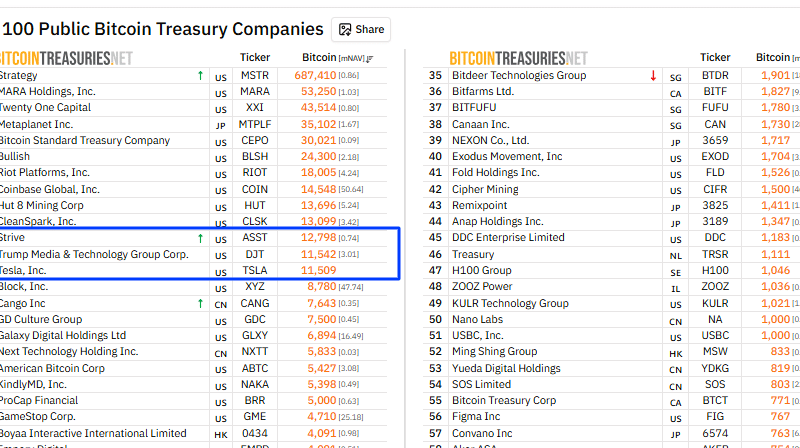Click ticker EXOD
Viewport: 800px width, 448px height.
point(715,157)
